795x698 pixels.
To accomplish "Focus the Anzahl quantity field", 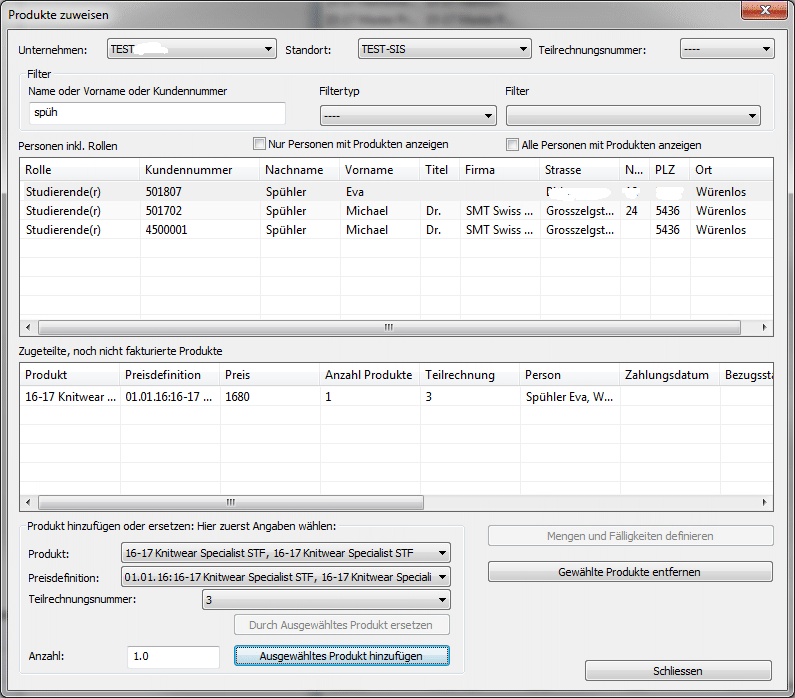I will [x=173, y=657].
